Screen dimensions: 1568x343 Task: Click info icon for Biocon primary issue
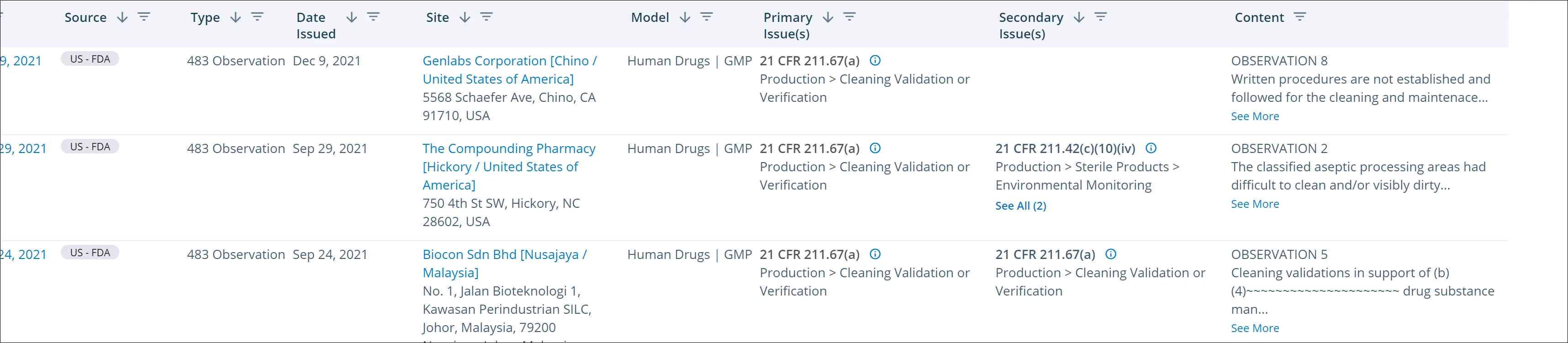(x=875, y=253)
